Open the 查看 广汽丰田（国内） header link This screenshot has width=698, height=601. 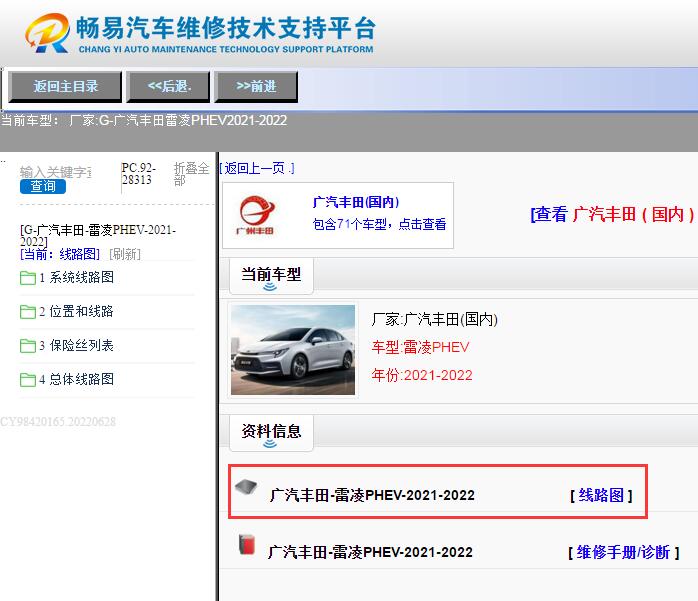613,214
